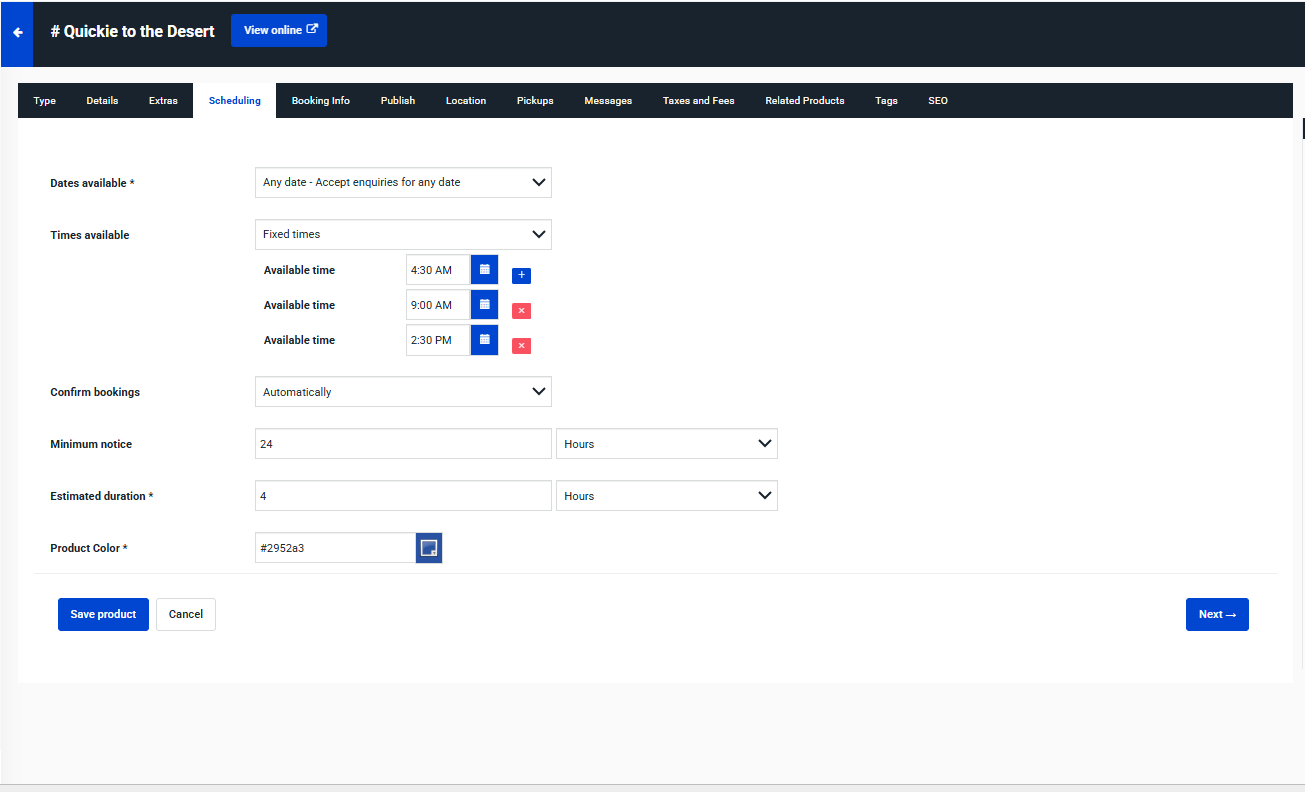Select the Scheduling tab
1305x792 pixels.
pyautogui.click(x=235, y=101)
